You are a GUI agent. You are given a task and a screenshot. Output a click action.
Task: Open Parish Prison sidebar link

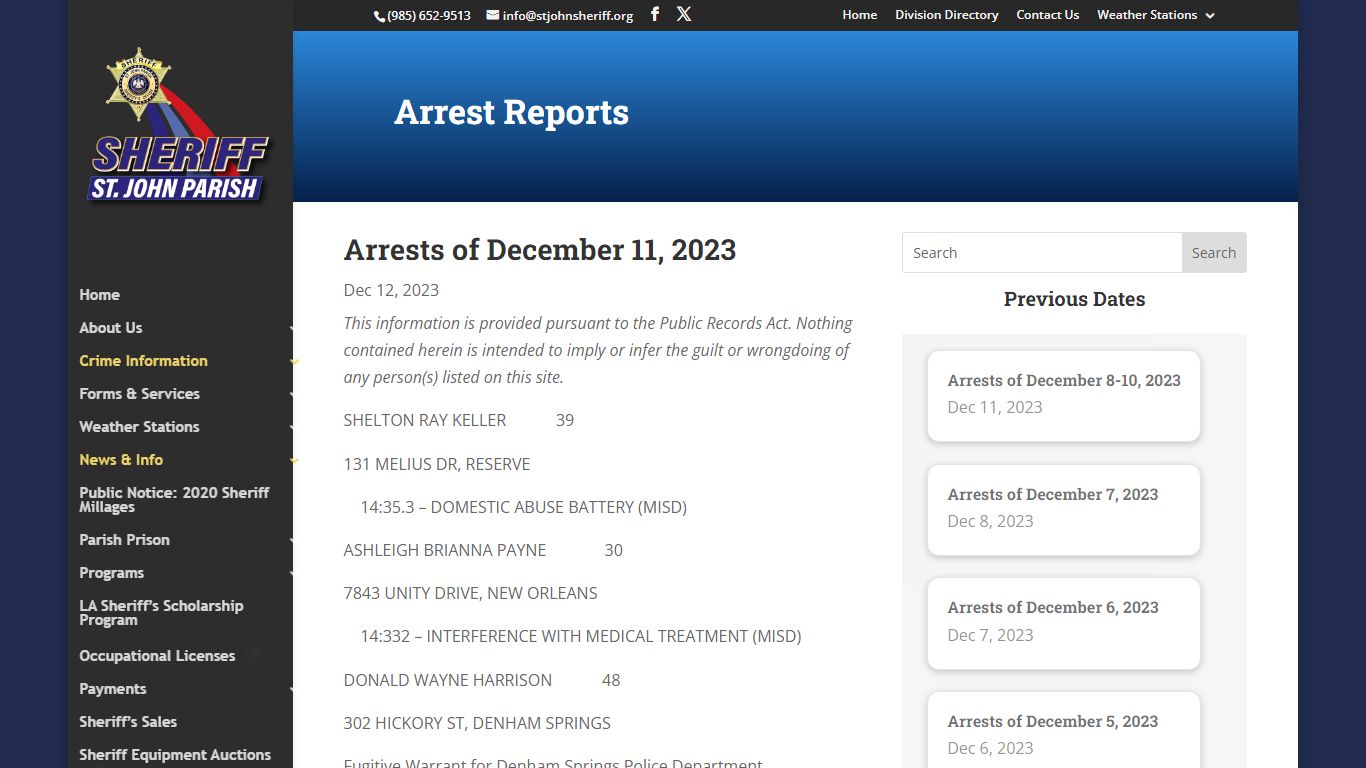pos(124,540)
